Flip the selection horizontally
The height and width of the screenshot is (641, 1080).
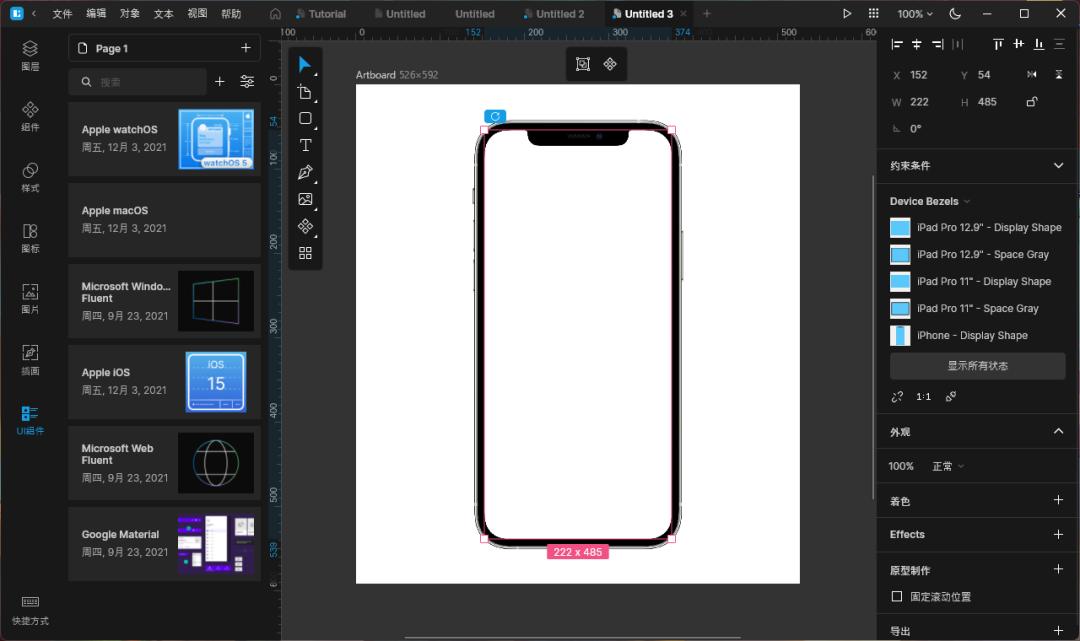click(x=1032, y=74)
